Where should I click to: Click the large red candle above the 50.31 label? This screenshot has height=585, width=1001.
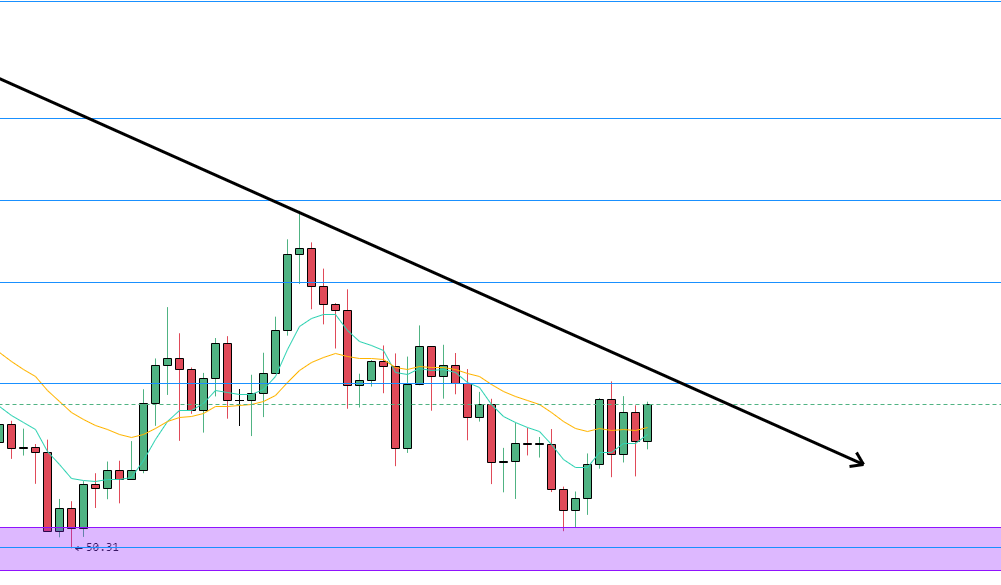click(x=47, y=490)
